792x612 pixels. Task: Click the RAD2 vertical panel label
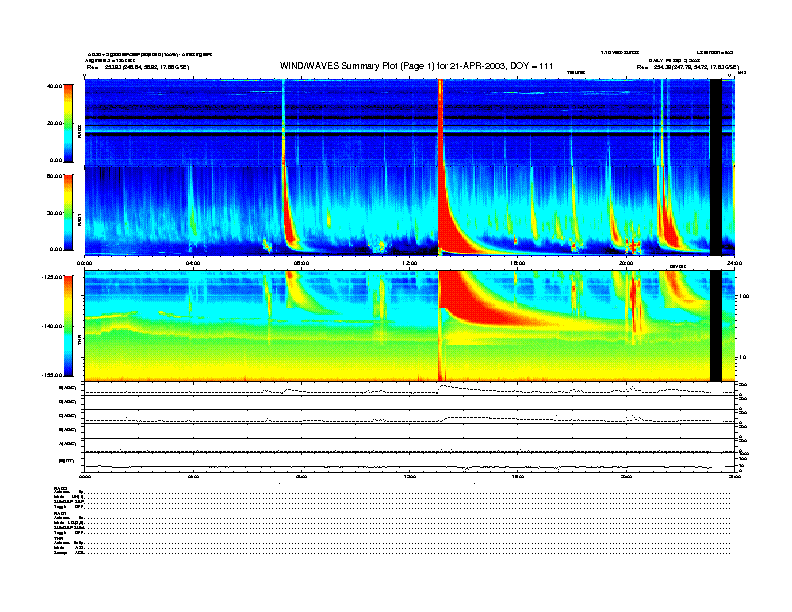pos(79,132)
